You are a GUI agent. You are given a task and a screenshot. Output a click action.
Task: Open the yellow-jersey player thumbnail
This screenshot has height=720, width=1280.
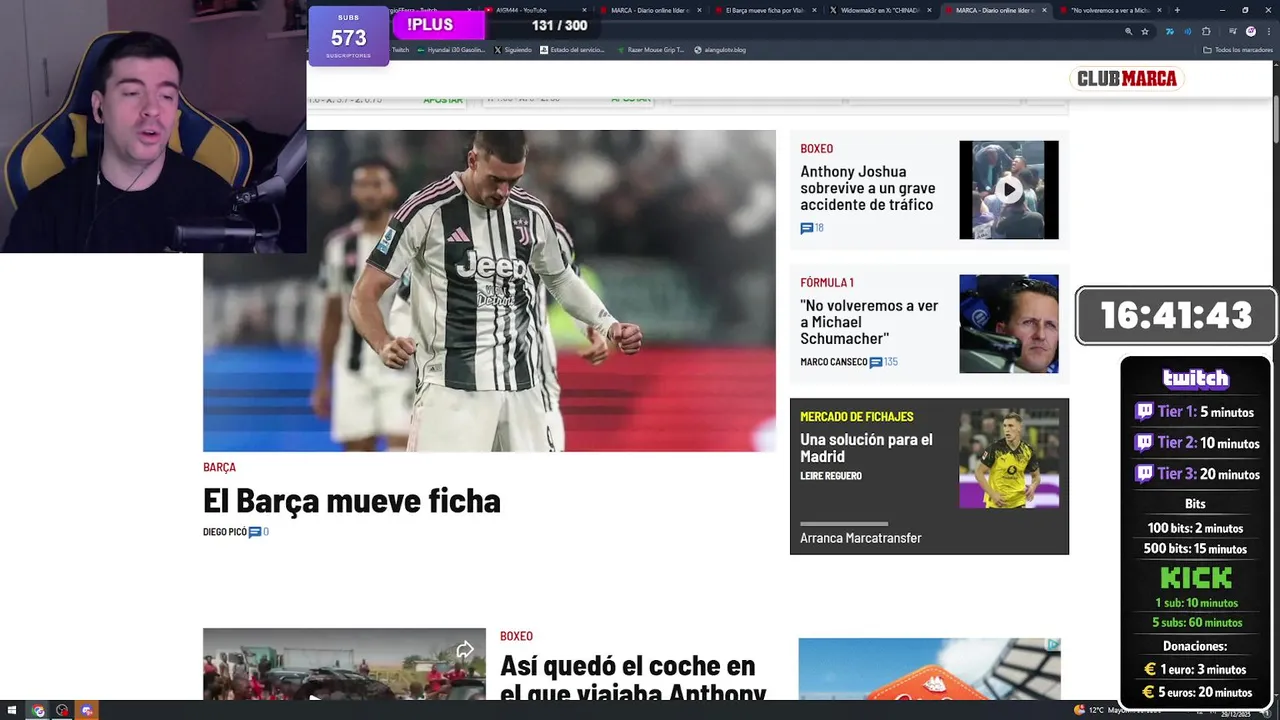click(x=1009, y=459)
